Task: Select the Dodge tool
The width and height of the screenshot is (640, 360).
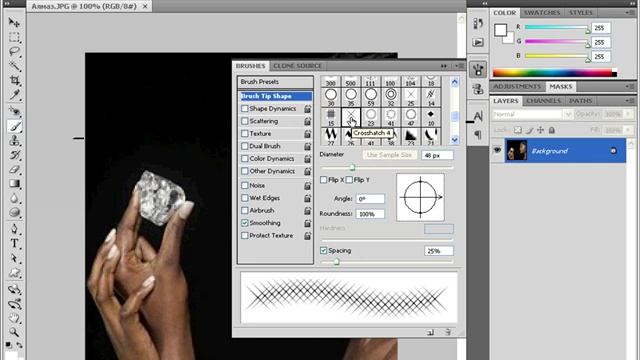Action: click(x=14, y=213)
